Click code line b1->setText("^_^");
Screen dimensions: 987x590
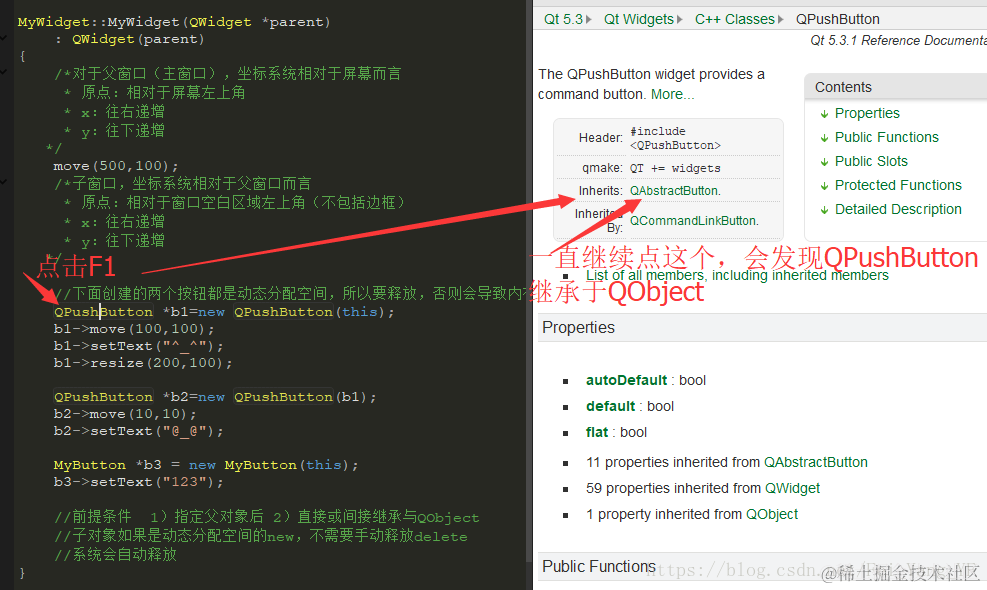[x=138, y=346]
